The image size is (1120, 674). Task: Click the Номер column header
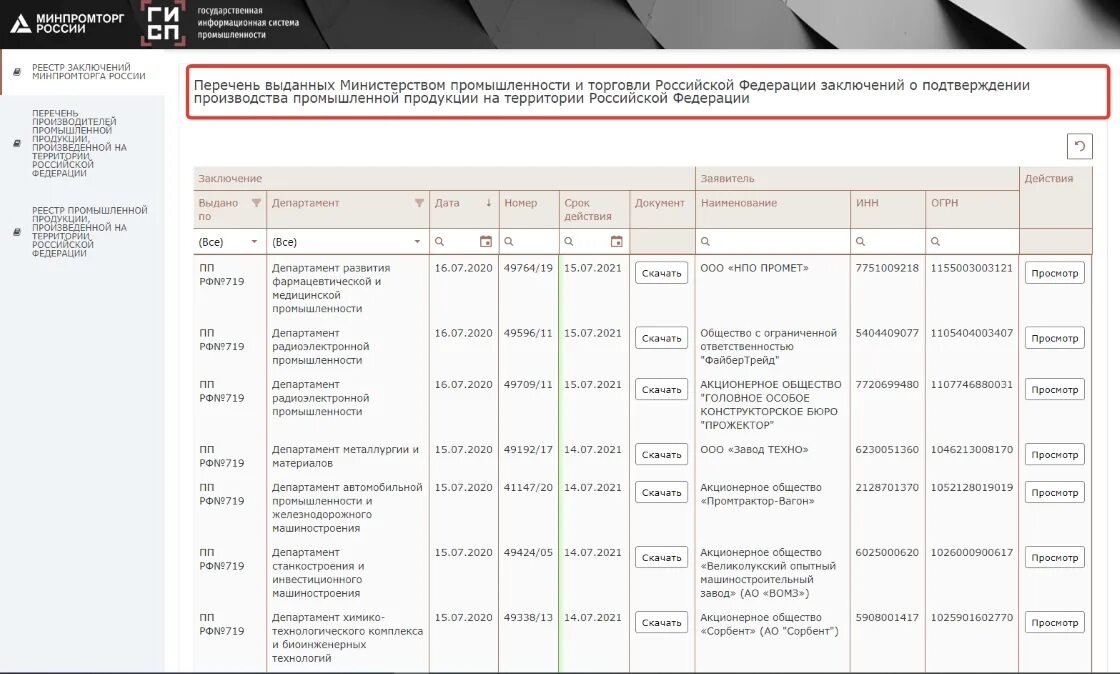click(529, 209)
